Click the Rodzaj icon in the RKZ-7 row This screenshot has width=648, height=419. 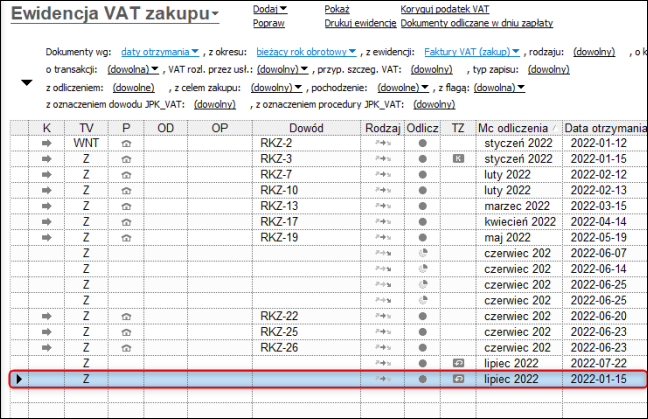pos(383,175)
